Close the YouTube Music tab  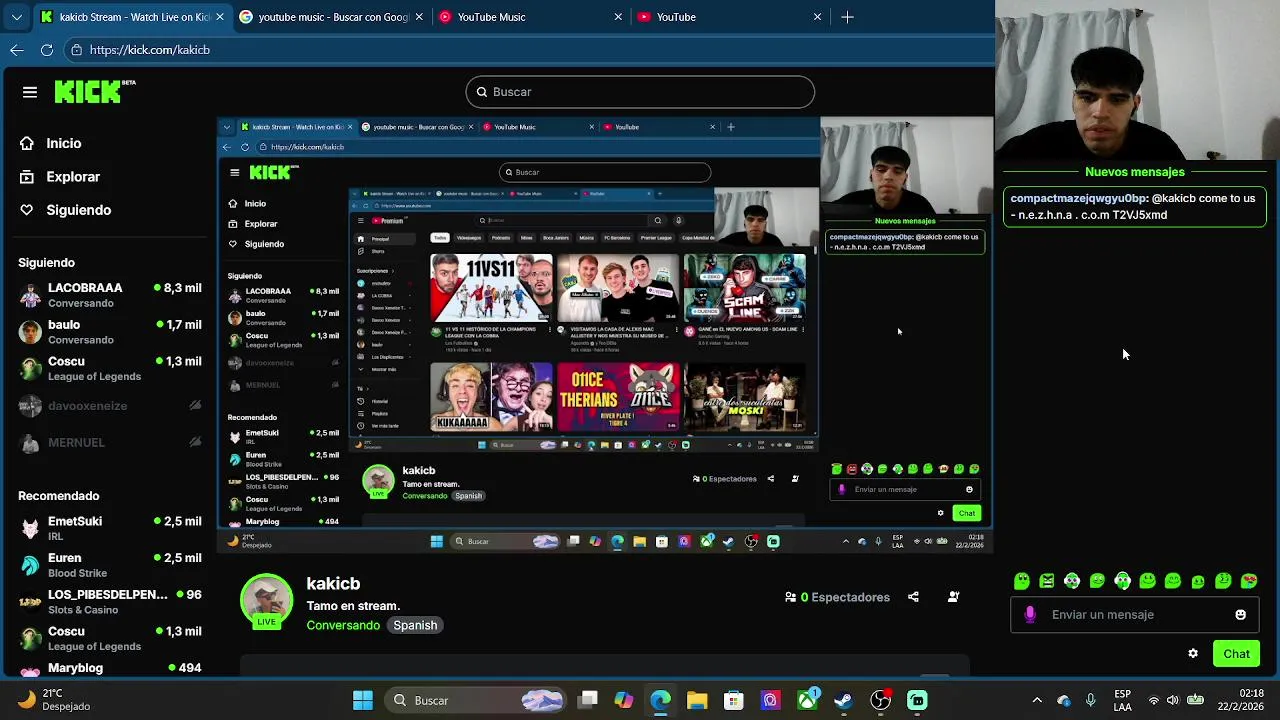pyautogui.click(x=618, y=17)
